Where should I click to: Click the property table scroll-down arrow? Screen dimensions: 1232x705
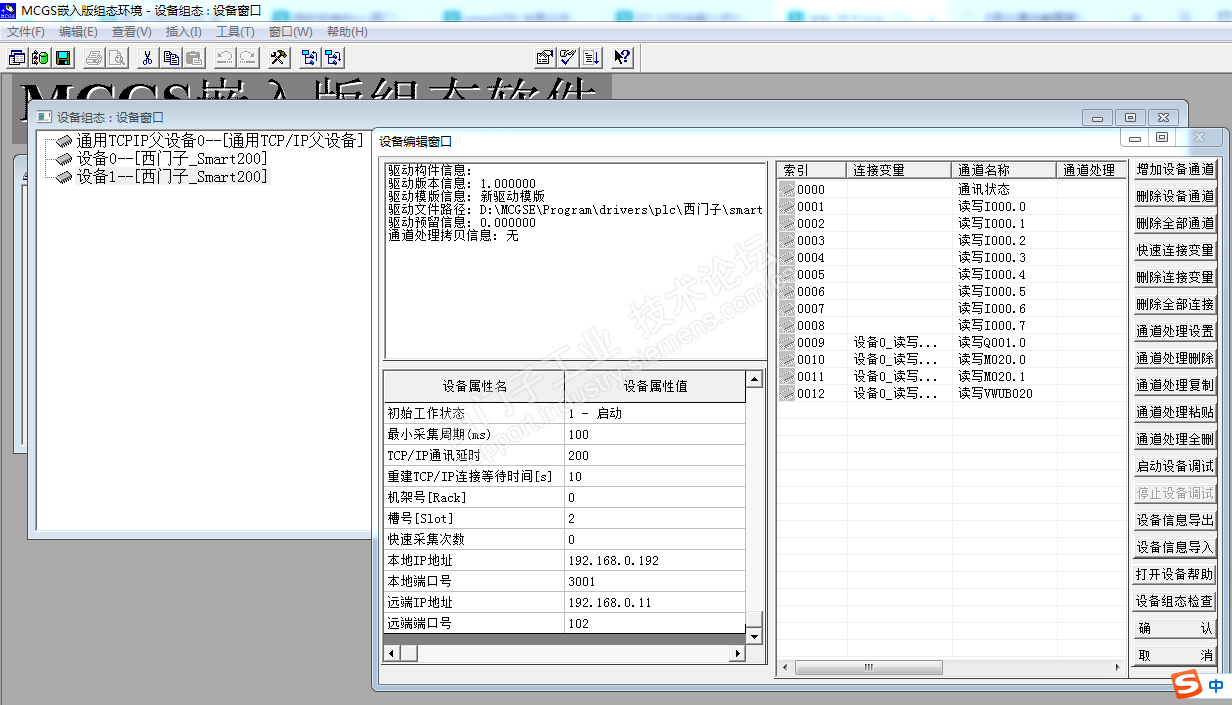point(754,636)
